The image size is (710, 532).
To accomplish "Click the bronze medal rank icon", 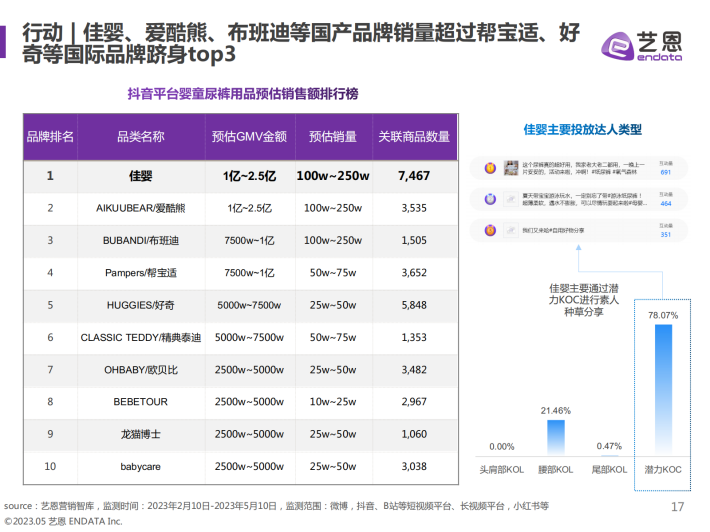I will click(490, 230).
